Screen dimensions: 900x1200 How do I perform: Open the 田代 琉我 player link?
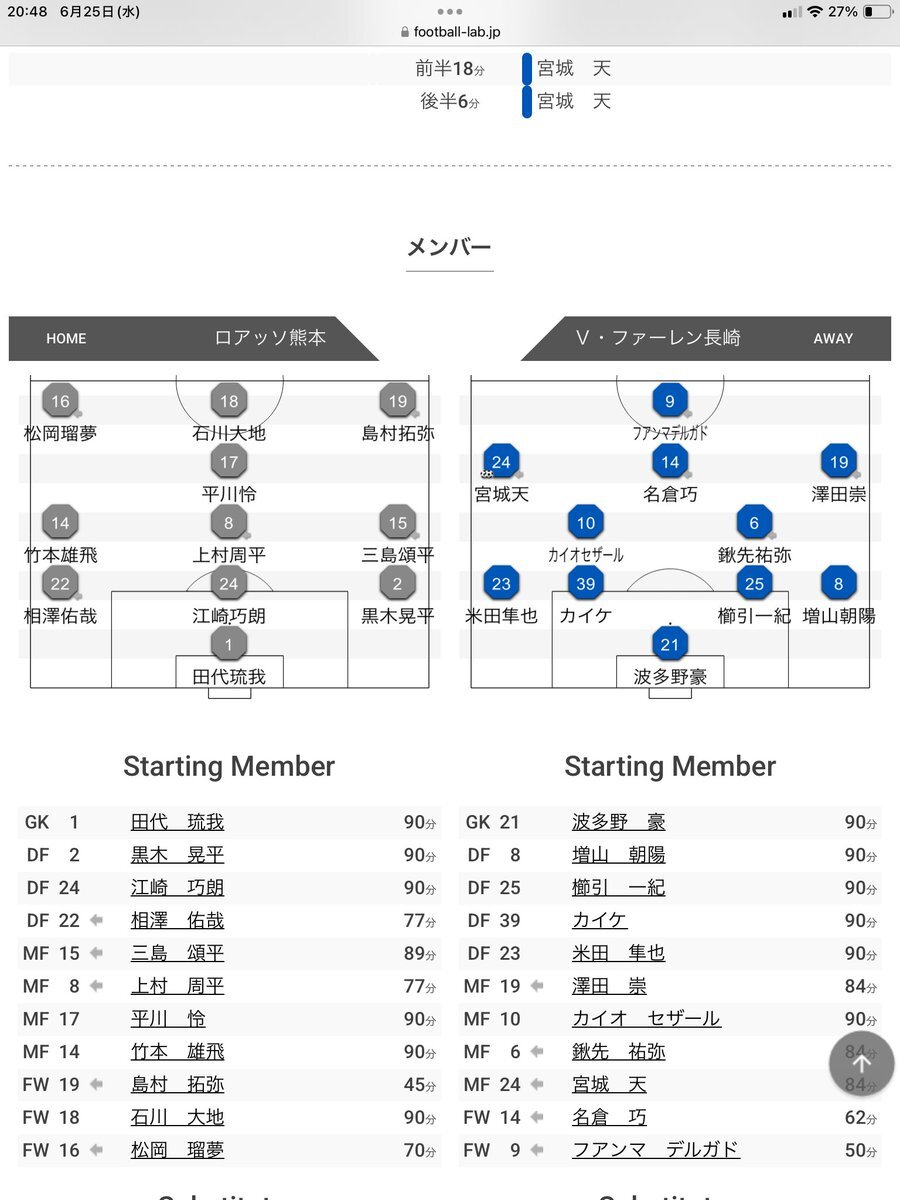177,822
